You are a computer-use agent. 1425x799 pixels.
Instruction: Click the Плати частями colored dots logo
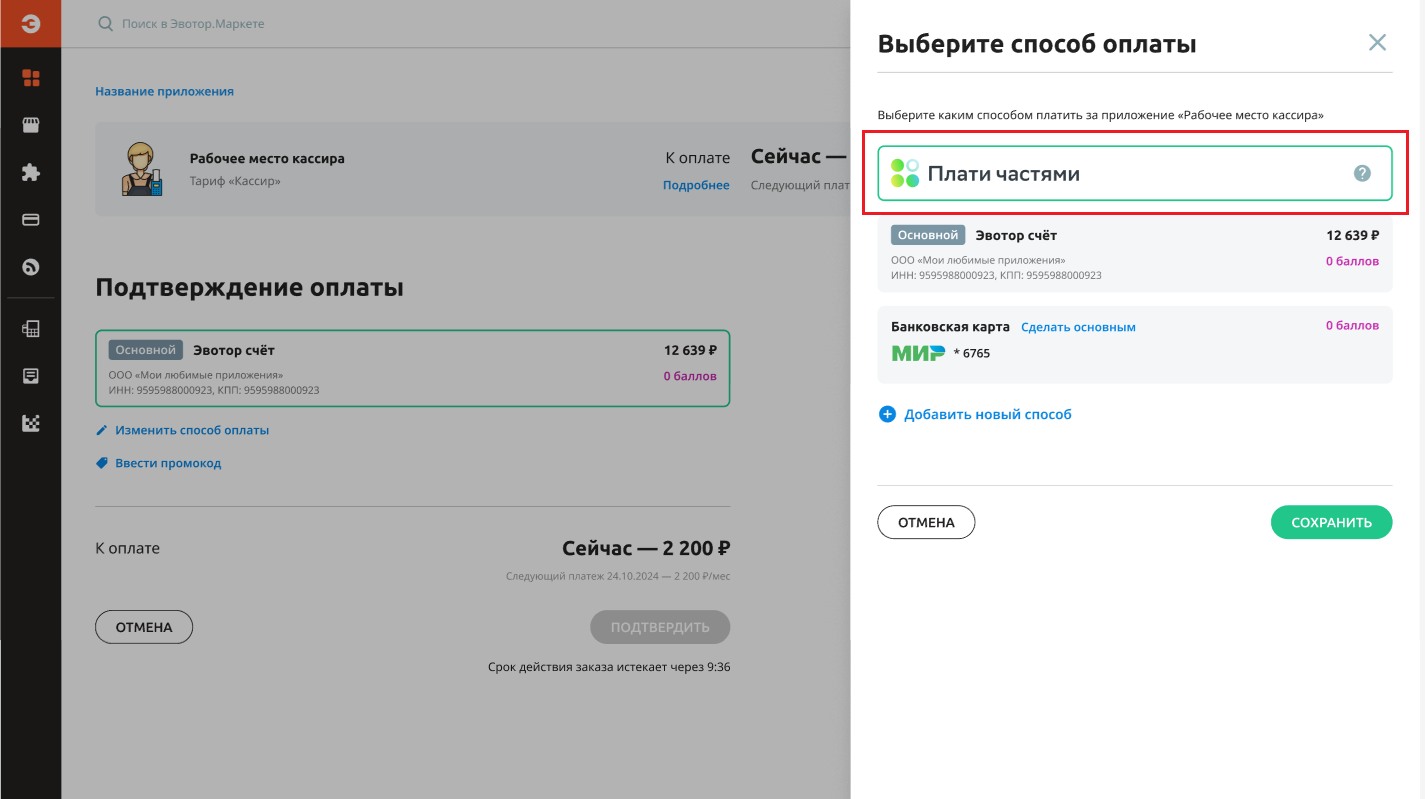click(905, 173)
